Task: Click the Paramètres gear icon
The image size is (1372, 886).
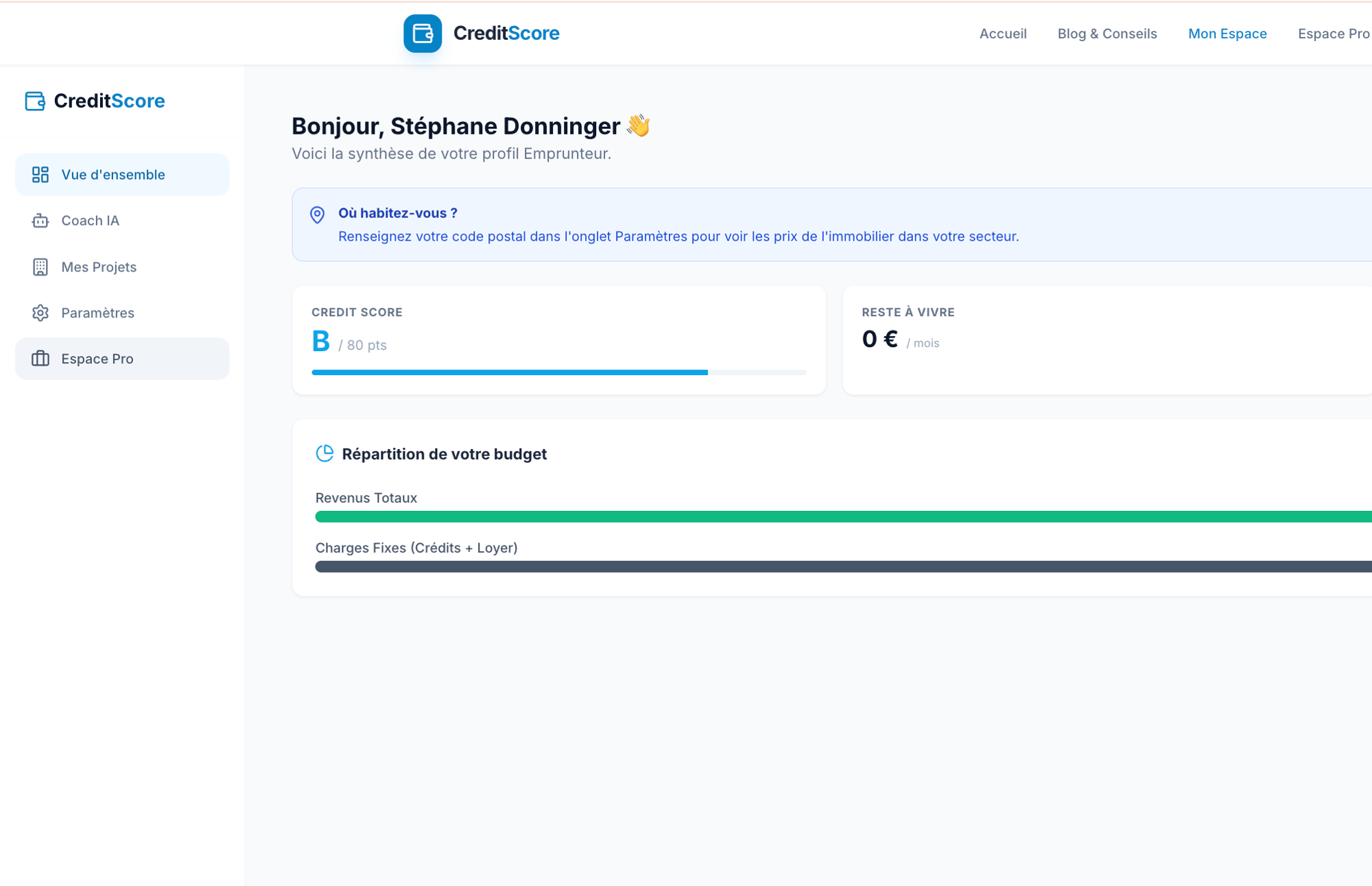Action: coord(40,313)
